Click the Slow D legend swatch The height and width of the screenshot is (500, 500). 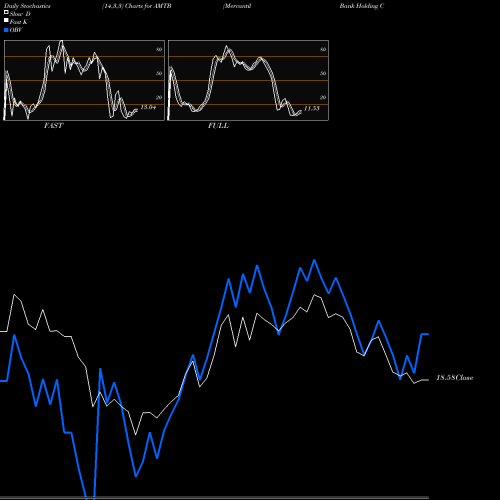(6, 12)
